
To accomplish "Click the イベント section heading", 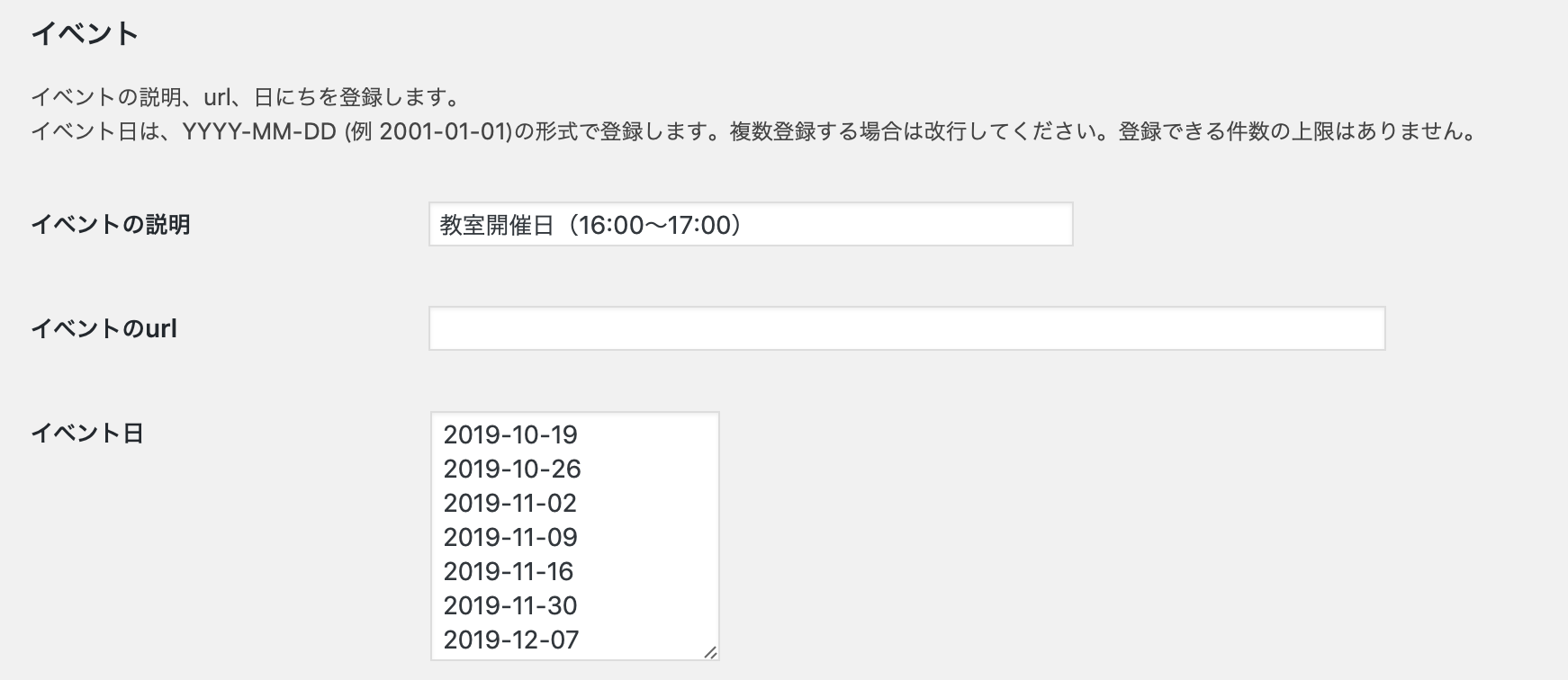I will pos(85,34).
